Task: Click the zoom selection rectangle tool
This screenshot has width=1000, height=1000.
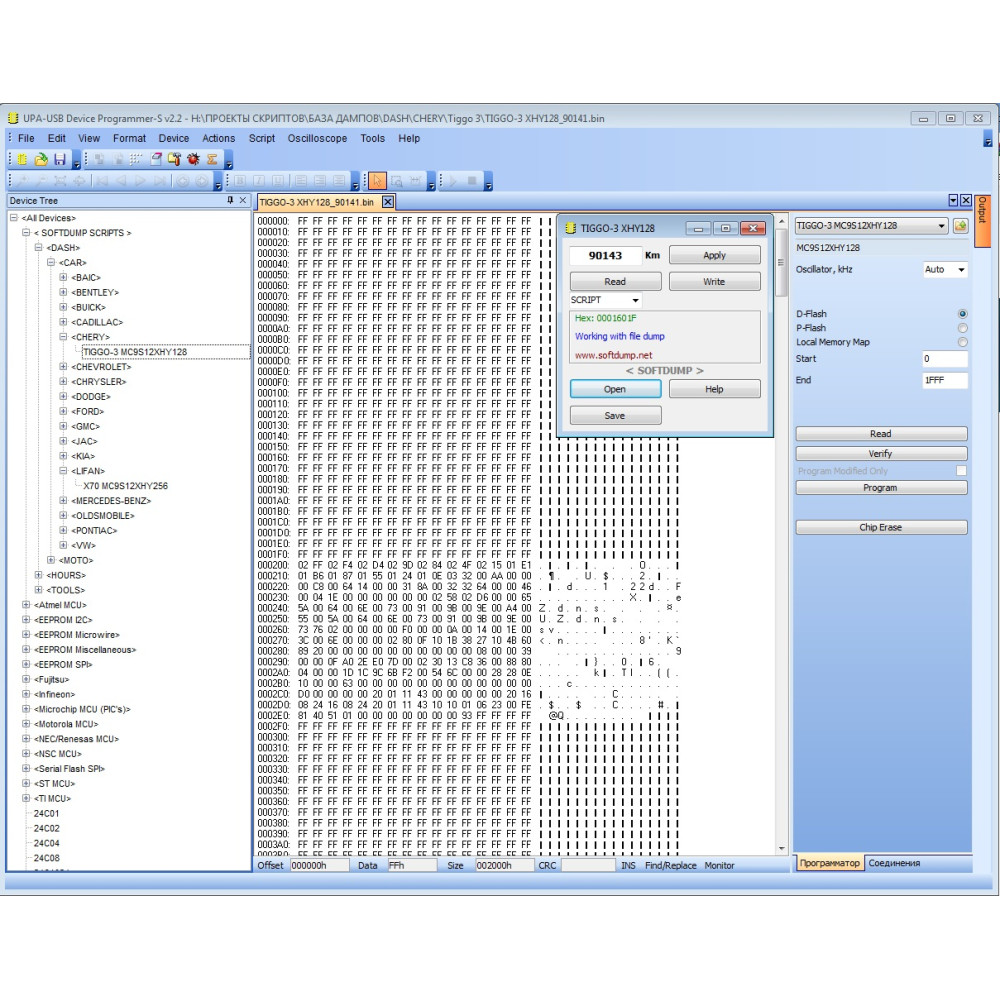Action: (396, 181)
